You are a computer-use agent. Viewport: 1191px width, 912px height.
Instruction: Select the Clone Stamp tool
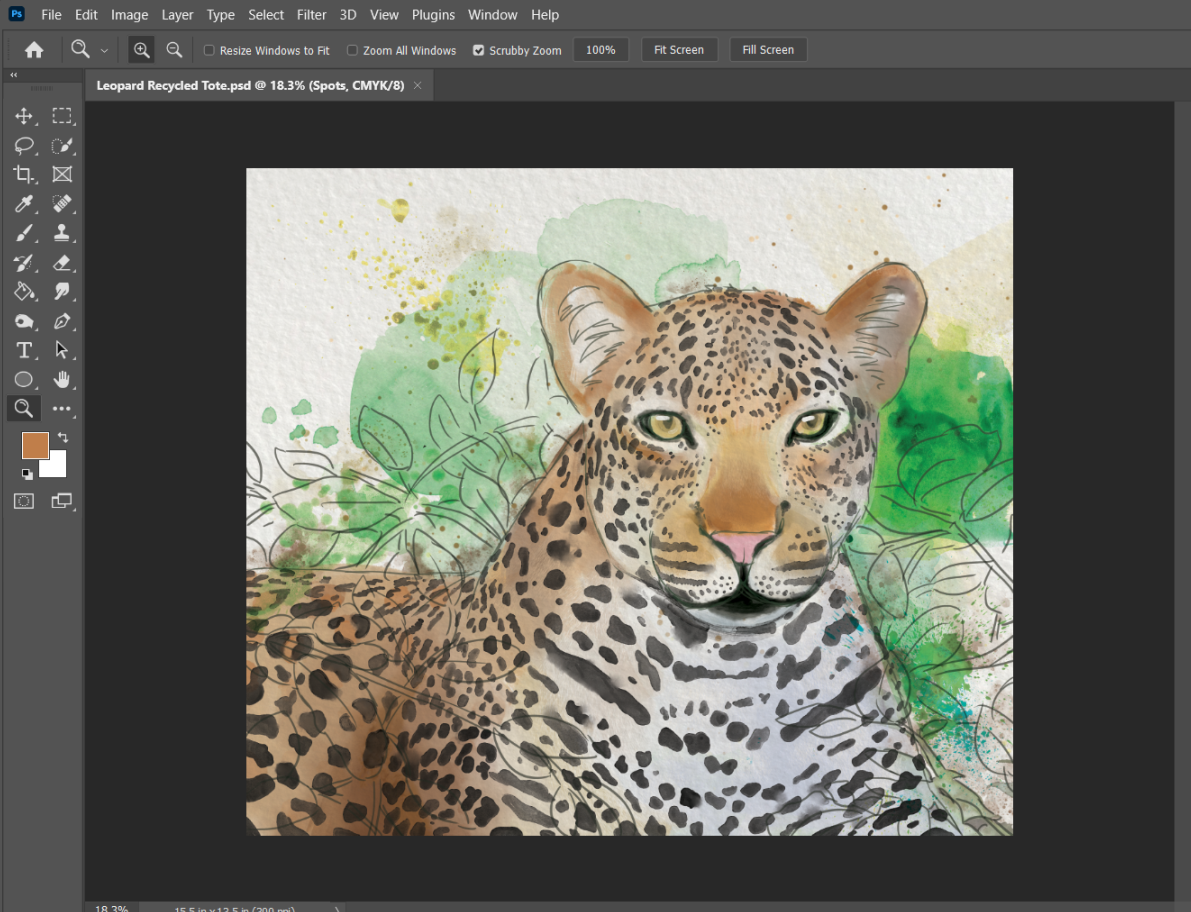tap(62, 233)
